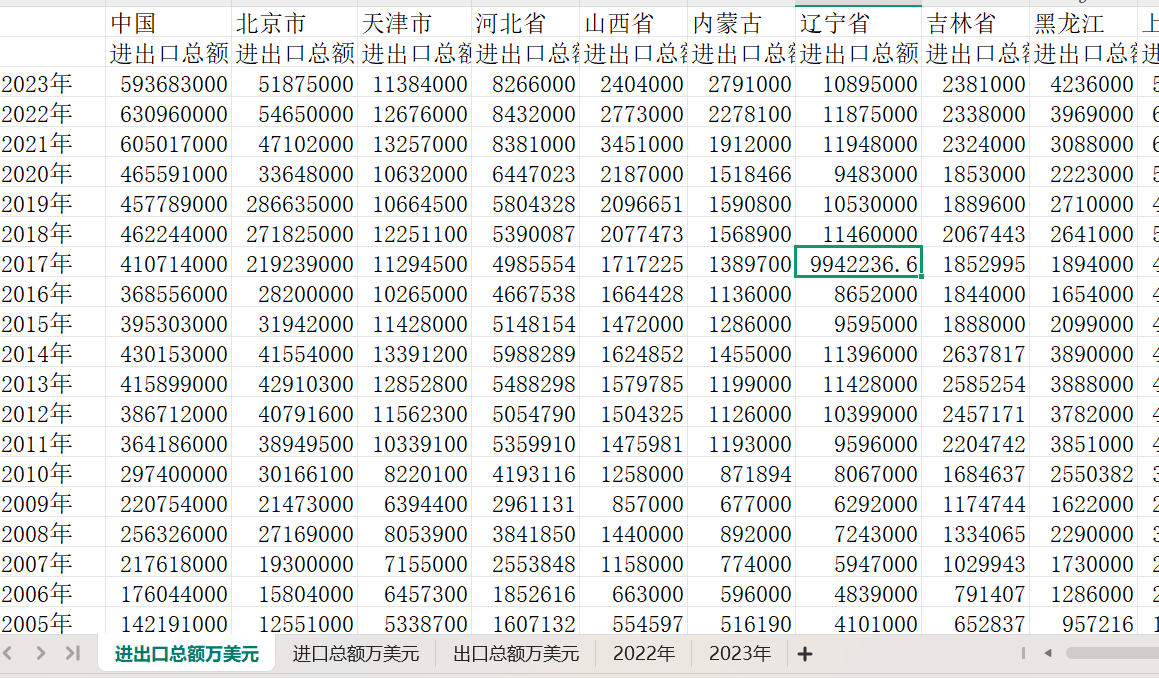1159x678 pixels.
Task: Select the 2014年 row label cell
Action: coord(52,354)
